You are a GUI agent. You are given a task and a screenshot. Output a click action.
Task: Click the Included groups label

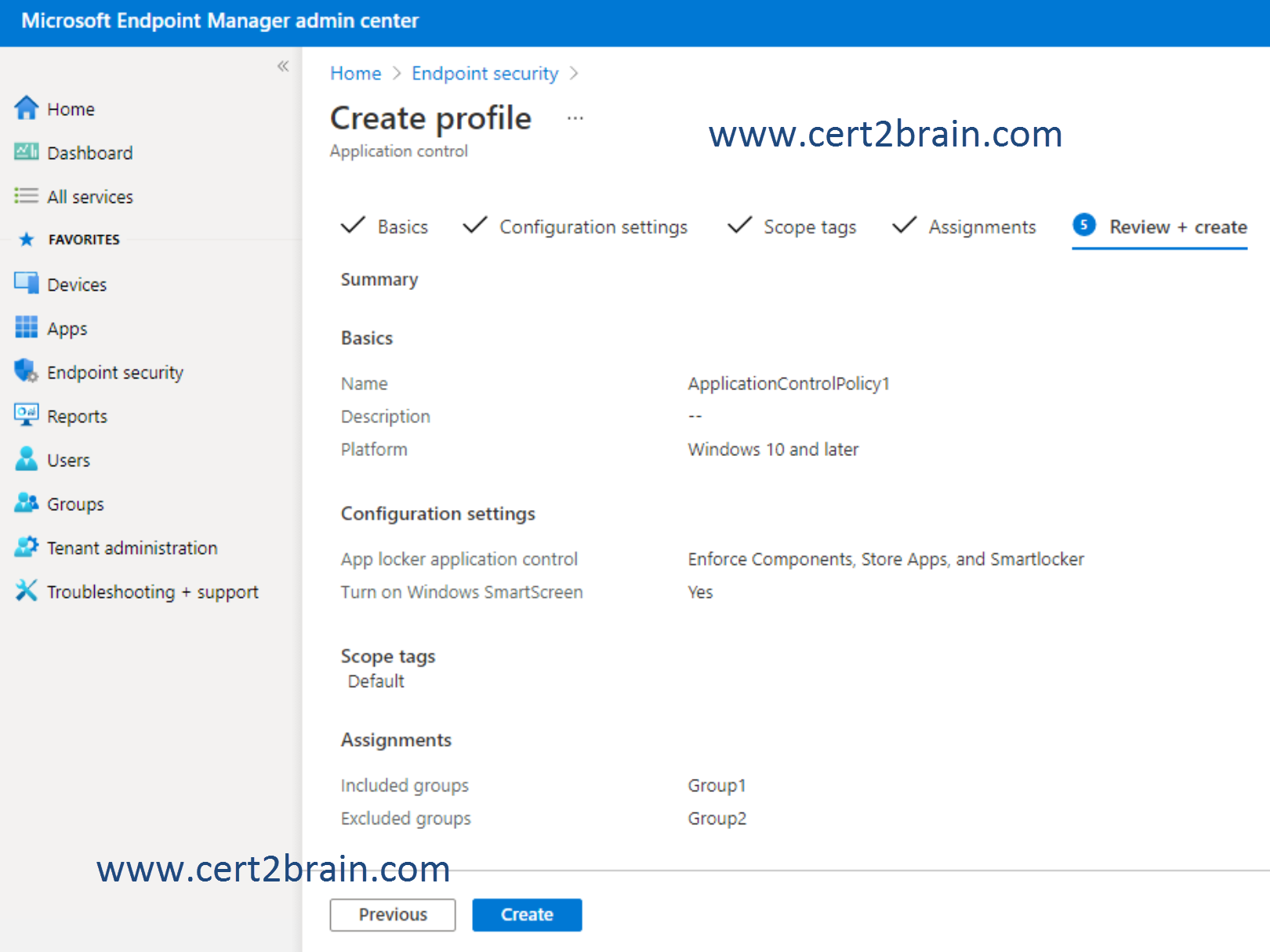pos(405,786)
